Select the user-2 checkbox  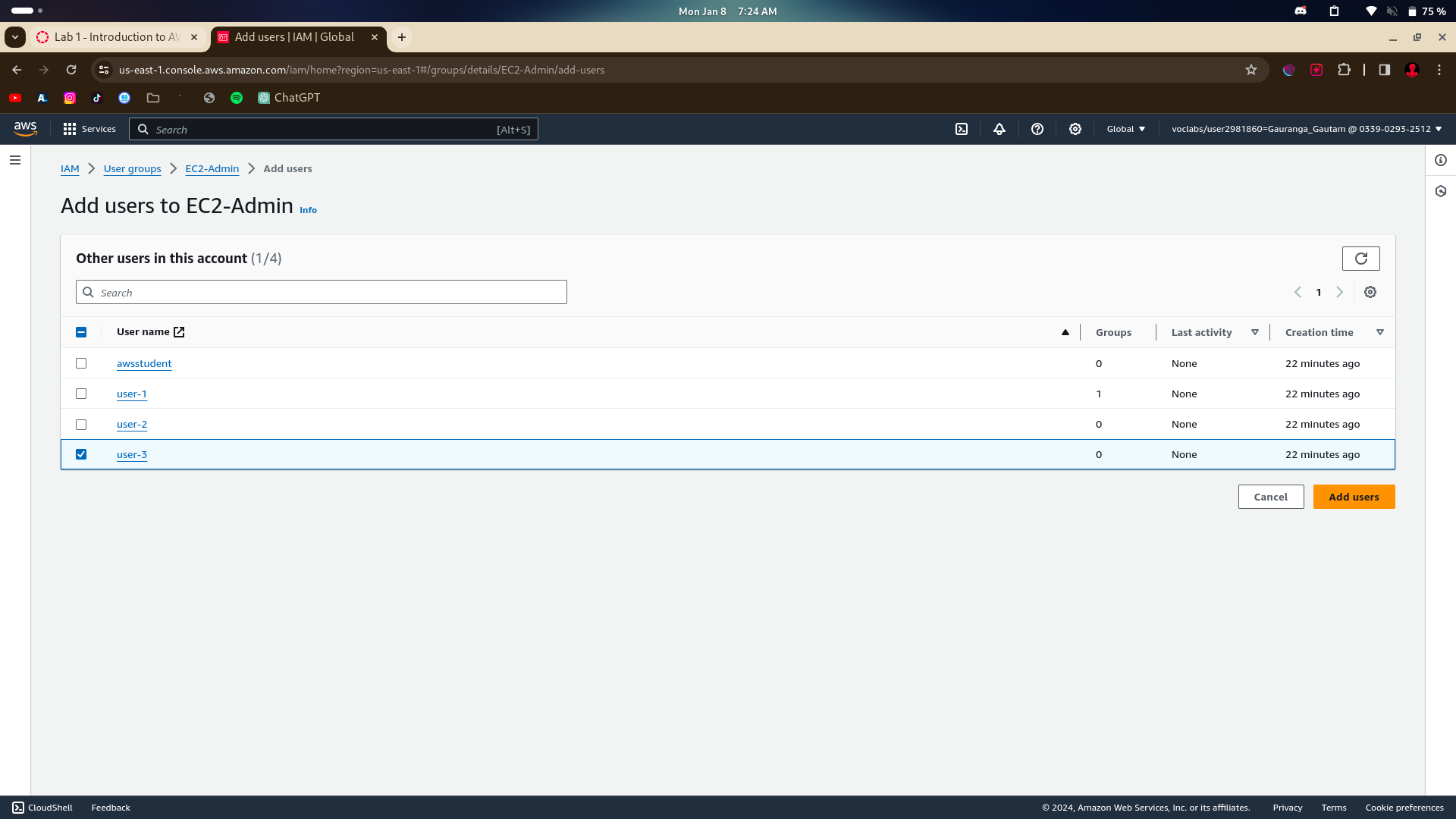(x=81, y=425)
